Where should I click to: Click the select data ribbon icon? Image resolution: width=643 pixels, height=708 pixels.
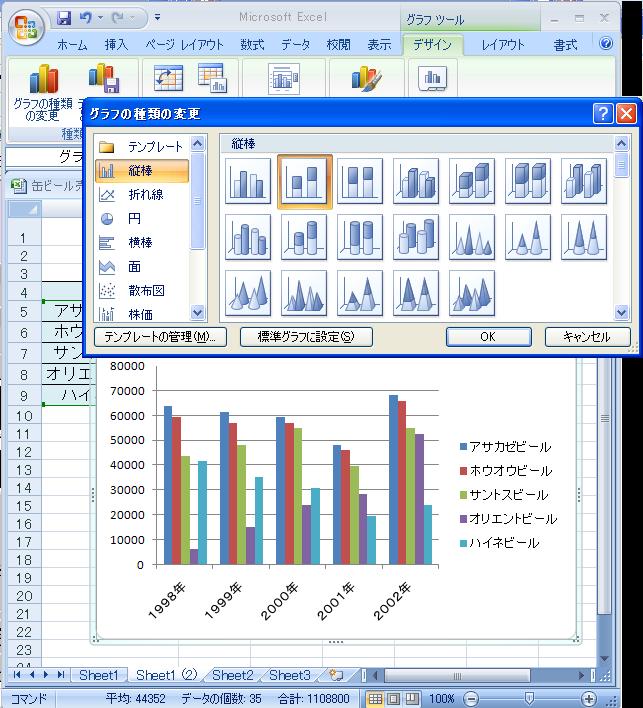point(212,78)
